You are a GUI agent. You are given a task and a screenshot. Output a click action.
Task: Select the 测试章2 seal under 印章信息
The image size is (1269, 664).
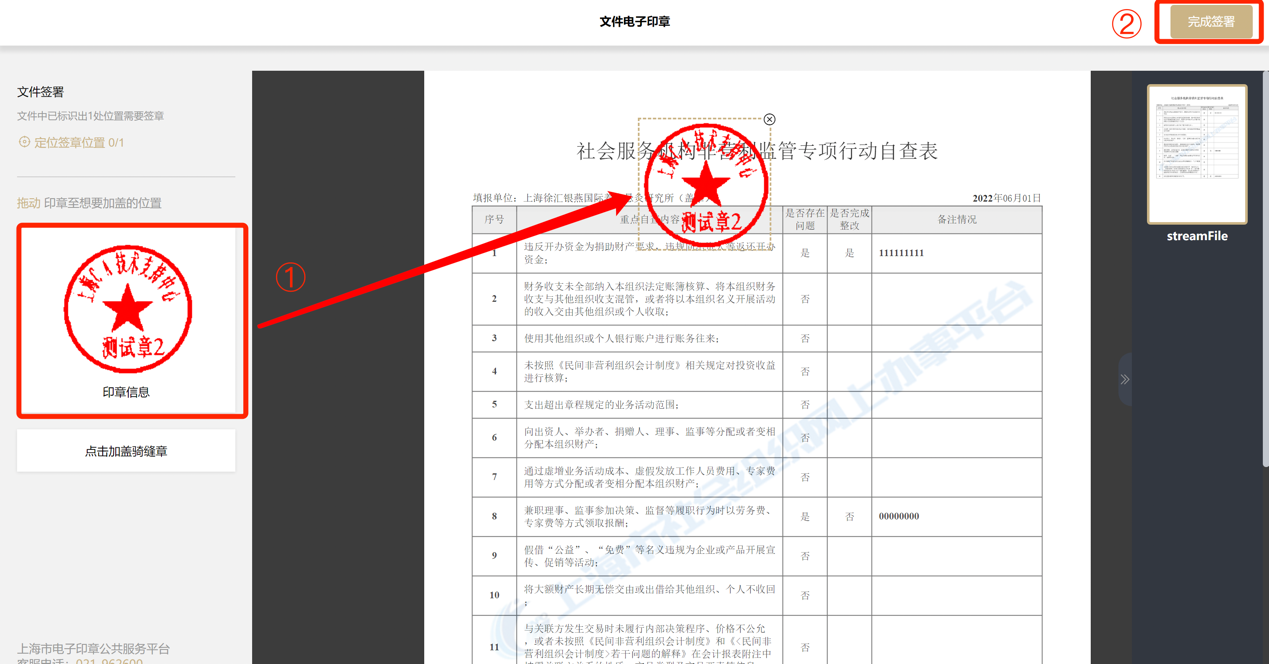tap(130, 308)
